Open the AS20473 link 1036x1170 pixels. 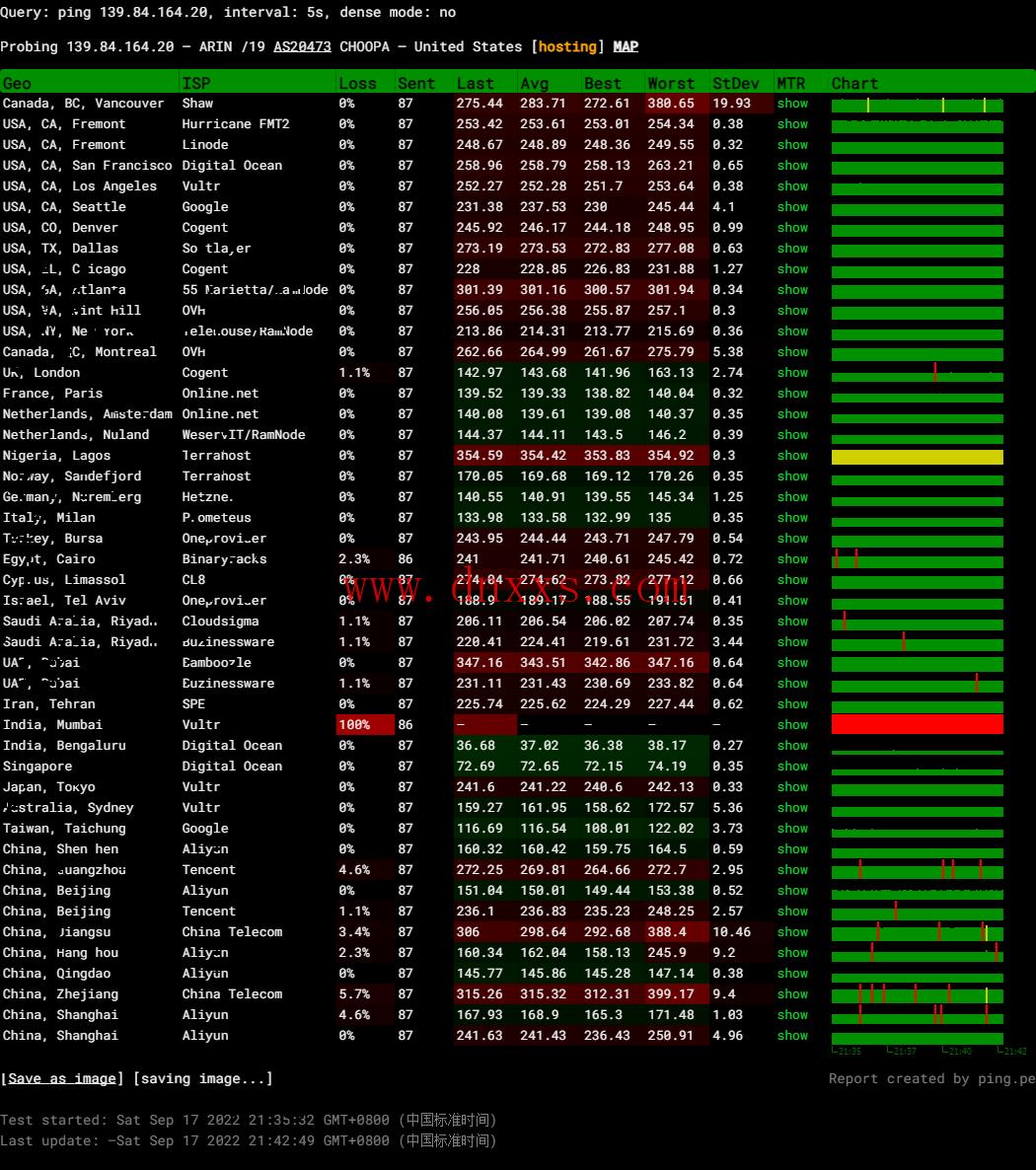tap(302, 46)
